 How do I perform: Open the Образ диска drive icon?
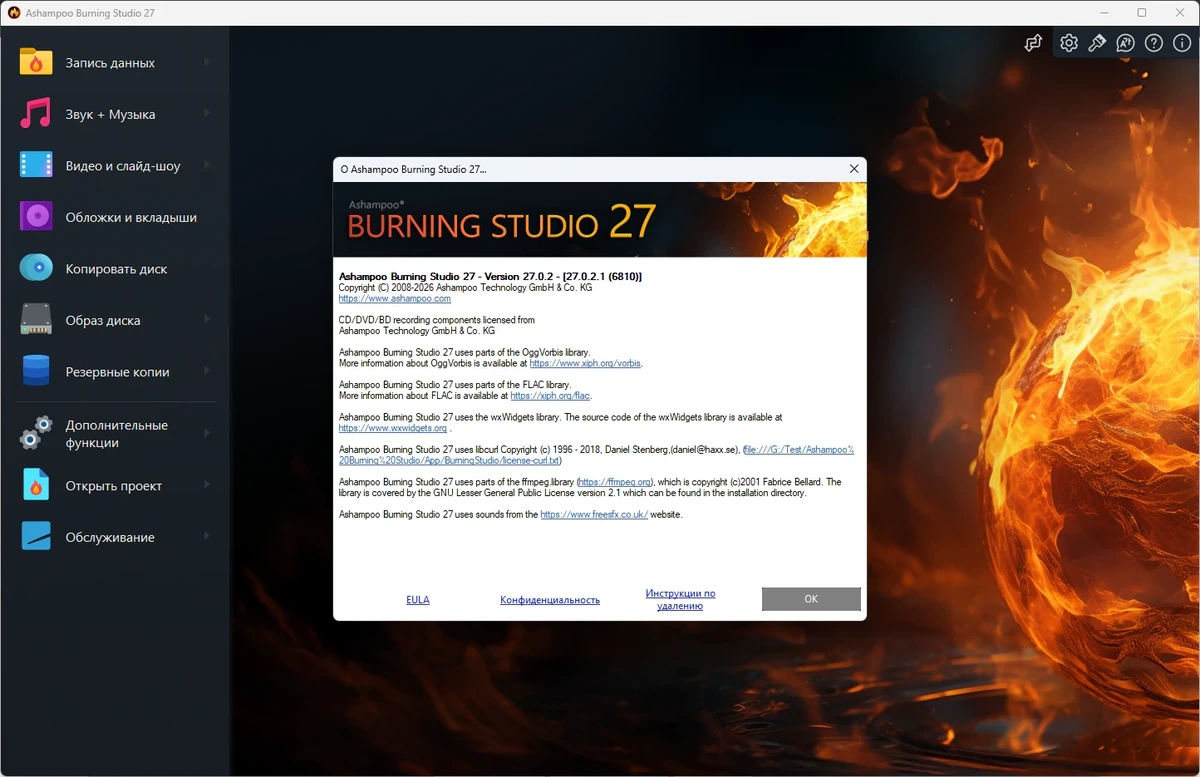click(x=36, y=320)
